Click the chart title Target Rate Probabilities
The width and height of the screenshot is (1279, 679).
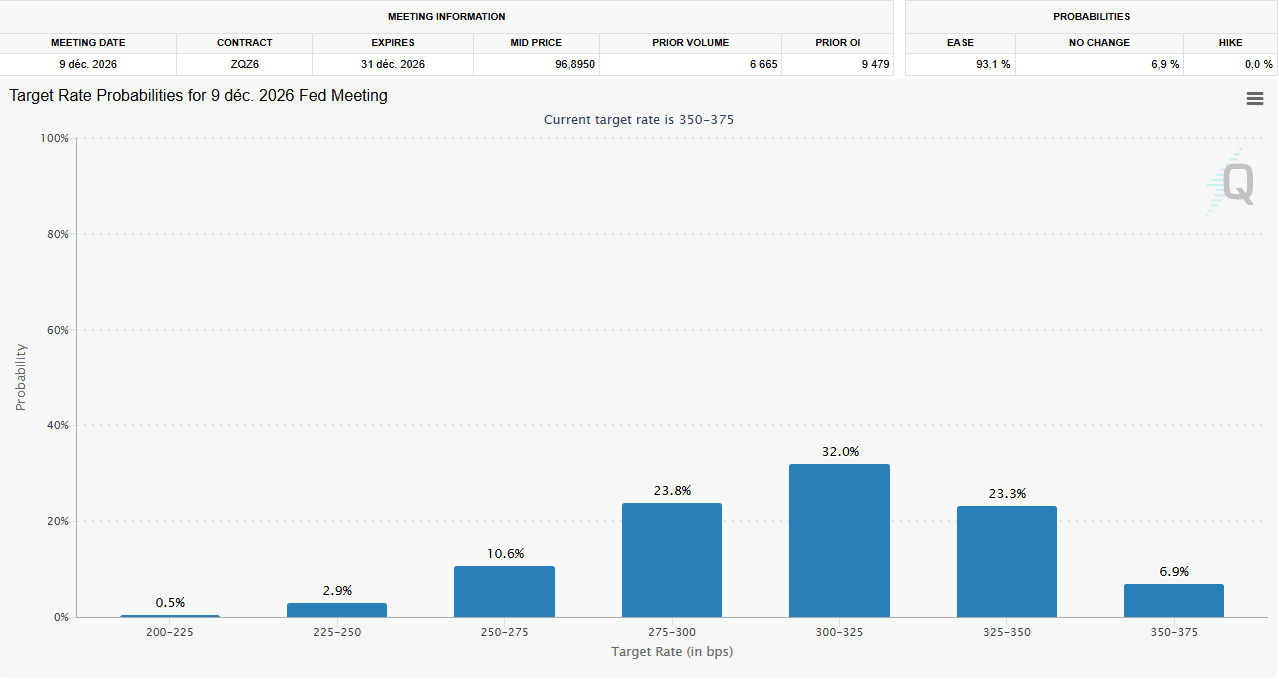(198, 95)
